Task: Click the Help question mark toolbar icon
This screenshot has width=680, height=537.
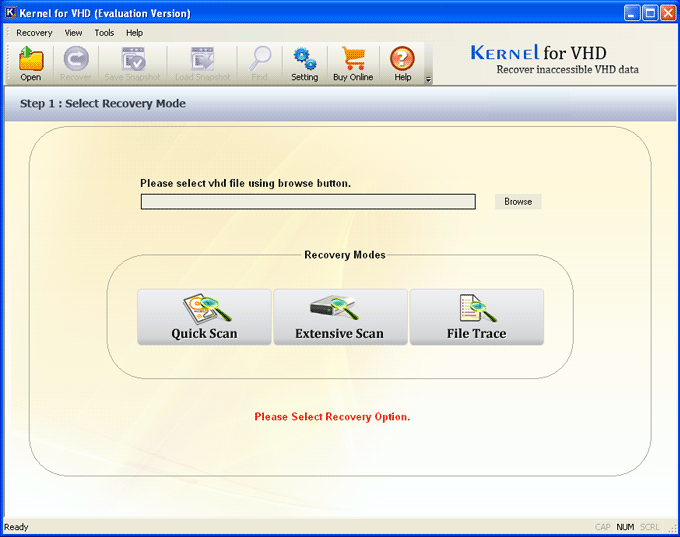Action: coord(402,60)
